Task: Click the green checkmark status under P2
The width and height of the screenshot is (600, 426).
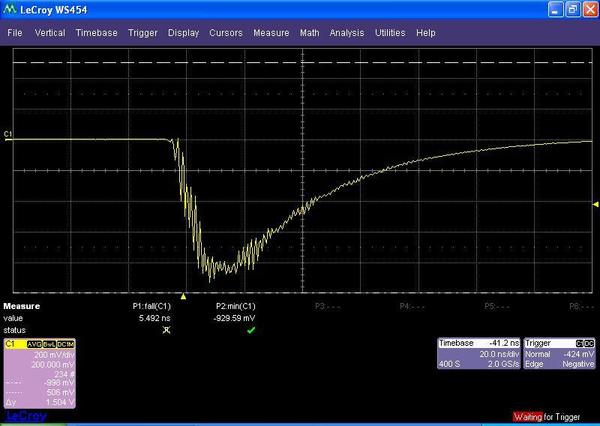Action: [251, 329]
